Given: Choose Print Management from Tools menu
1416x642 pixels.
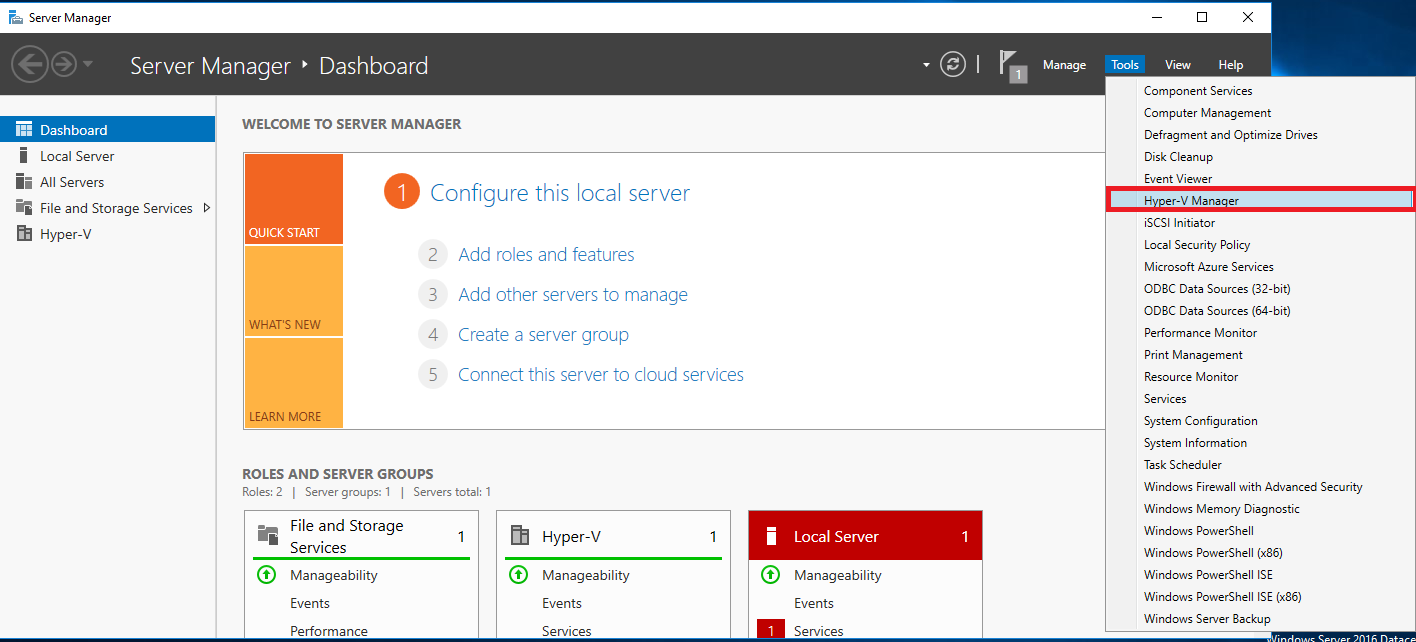Looking at the screenshot, I should pos(1260,355).
